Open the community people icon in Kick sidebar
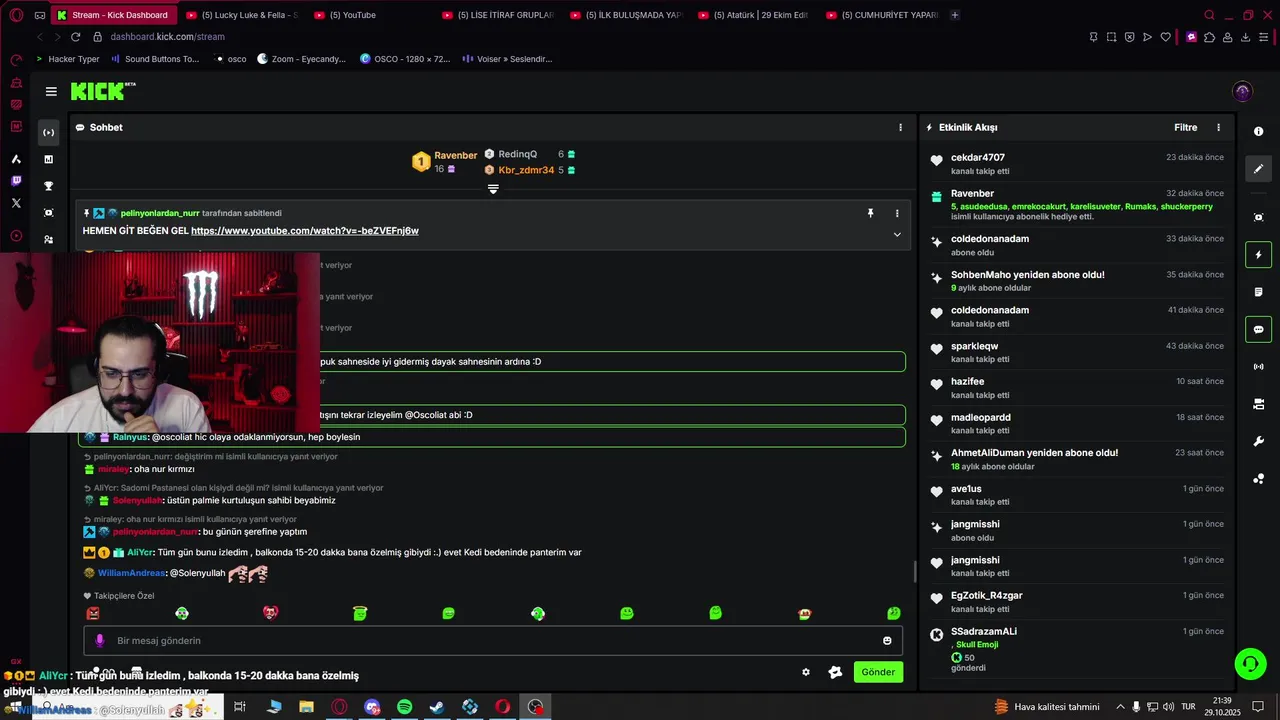 (48, 240)
